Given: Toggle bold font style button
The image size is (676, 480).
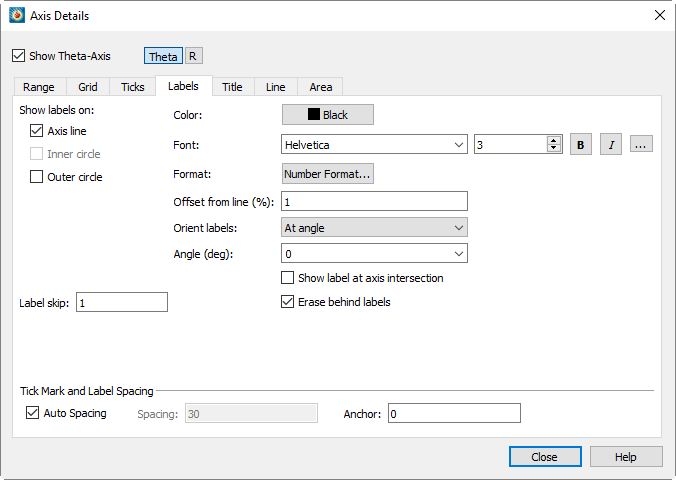Looking at the screenshot, I should [x=580, y=144].
